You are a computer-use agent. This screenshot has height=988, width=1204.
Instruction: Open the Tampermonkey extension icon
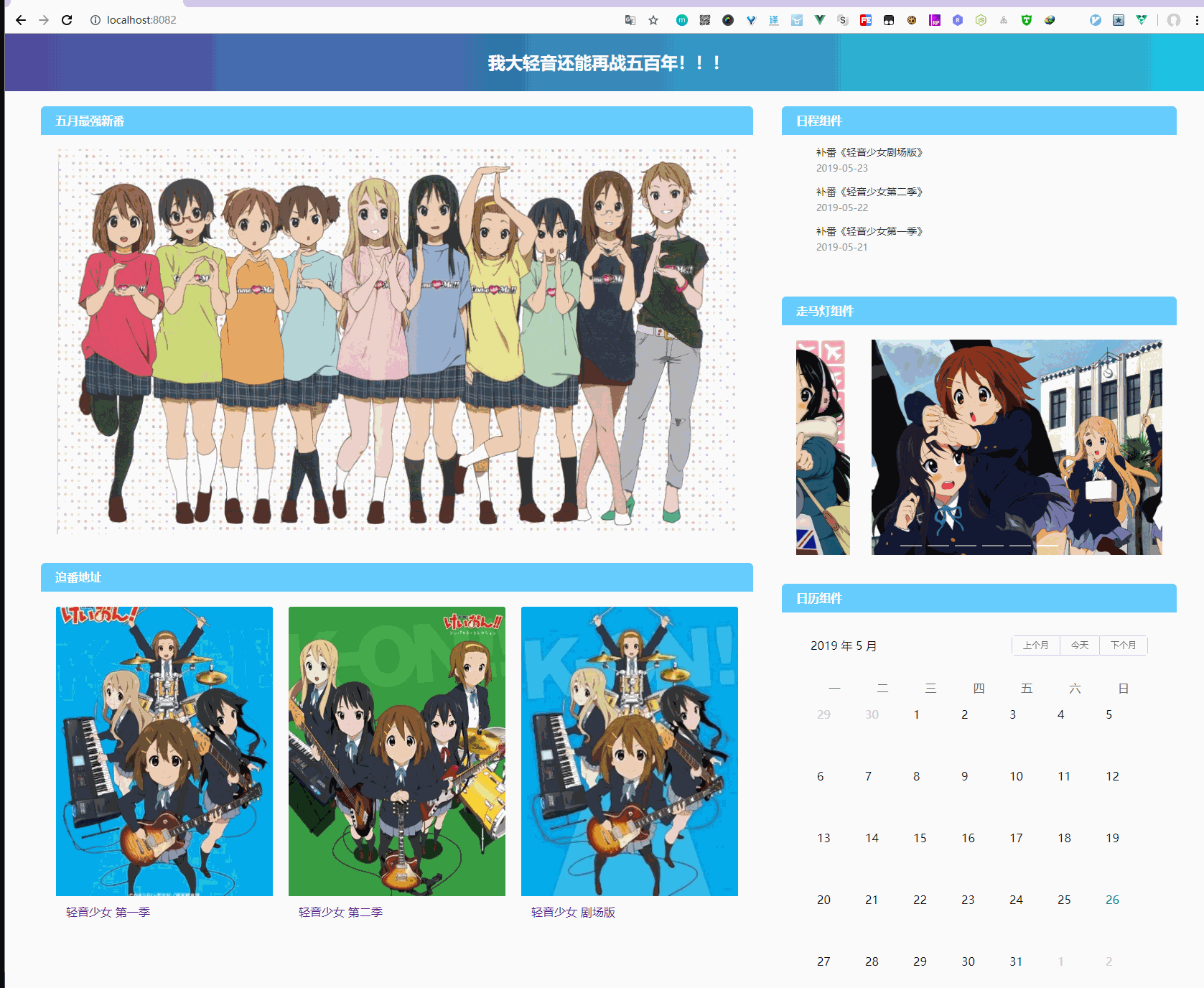tap(889, 20)
